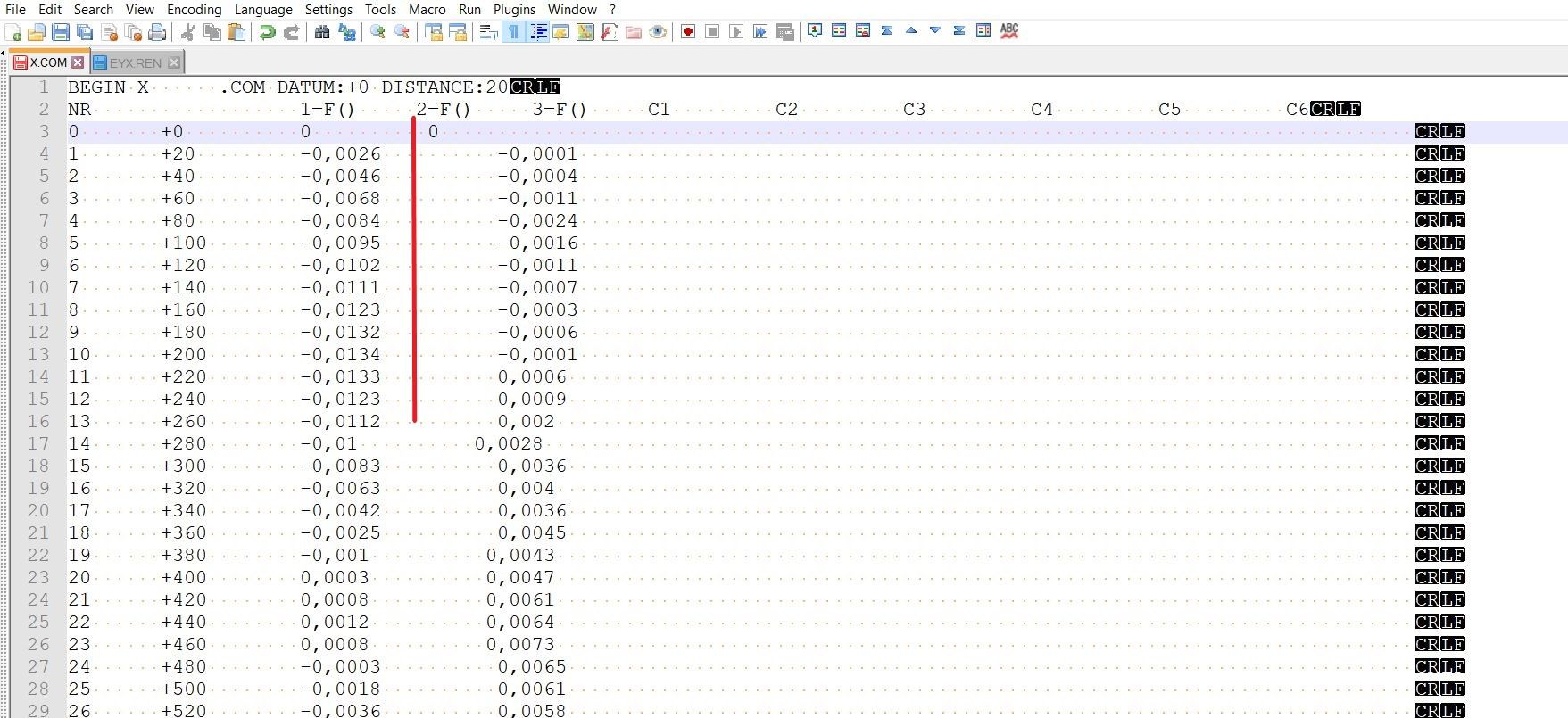Open the Macro menu
The height and width of the screenshot is (718, 1568).
[427, 9]
